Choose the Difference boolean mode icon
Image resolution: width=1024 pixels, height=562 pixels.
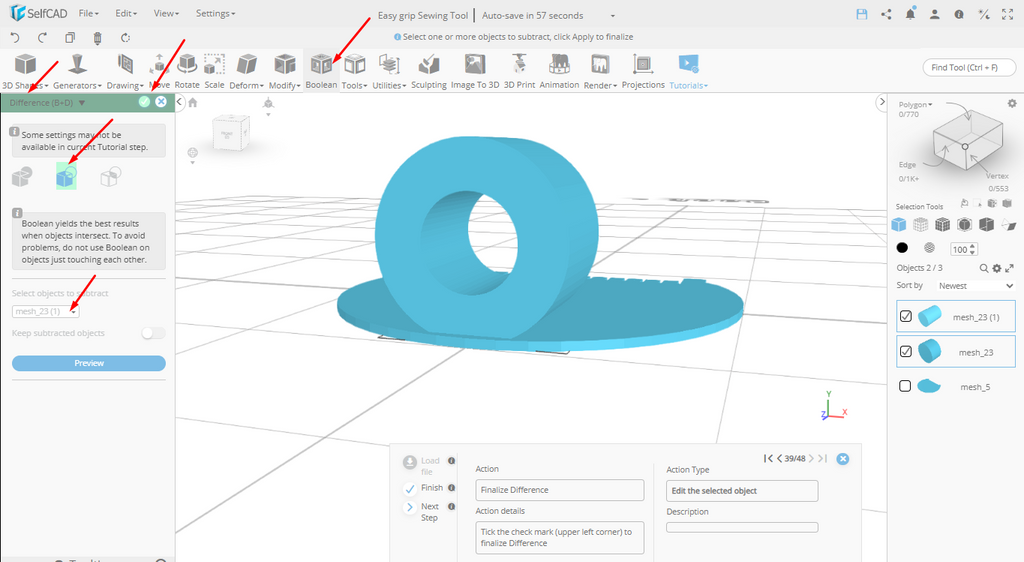[66, 177]
